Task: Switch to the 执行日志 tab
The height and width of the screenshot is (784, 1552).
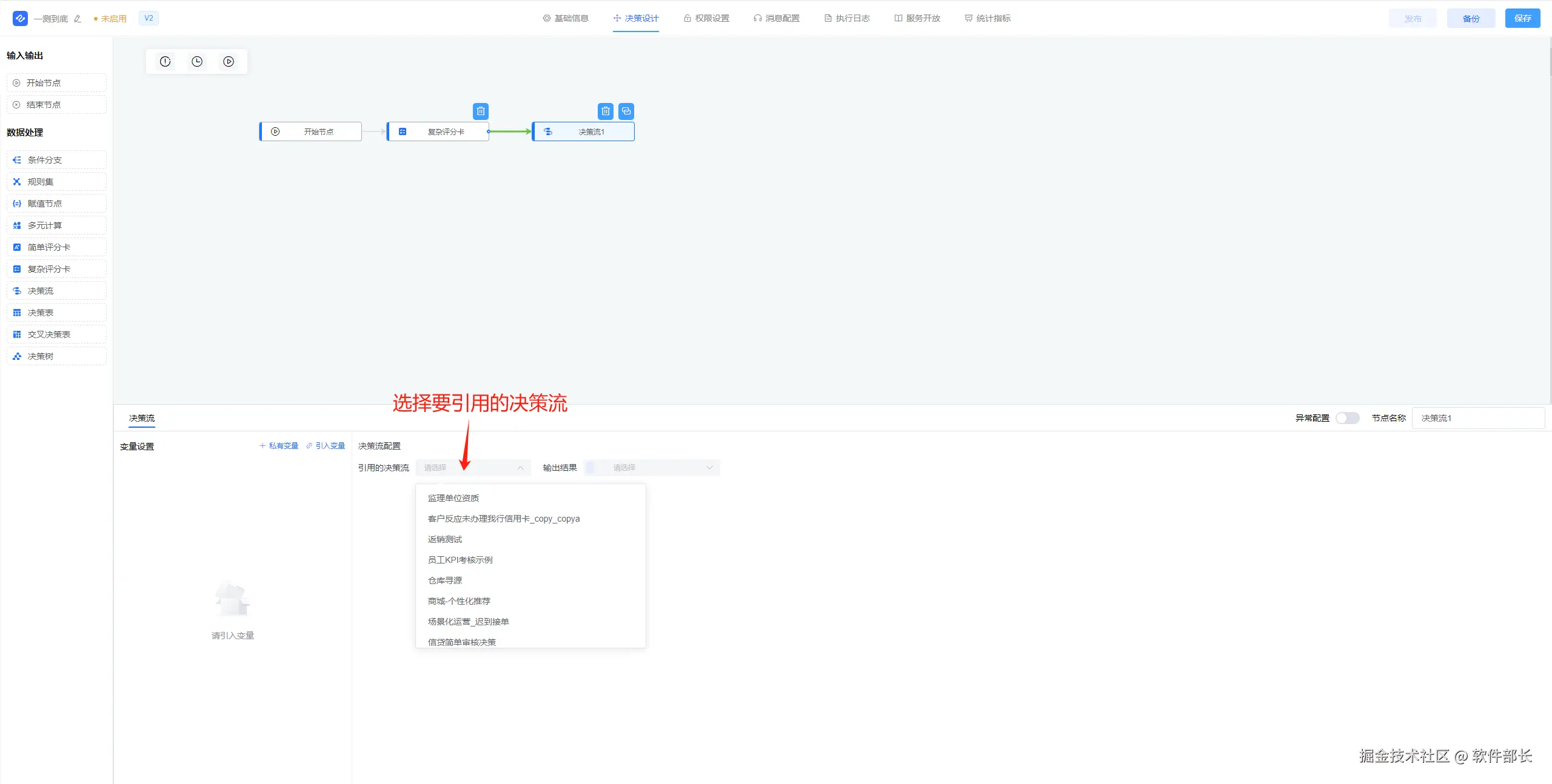Action: 847,18
